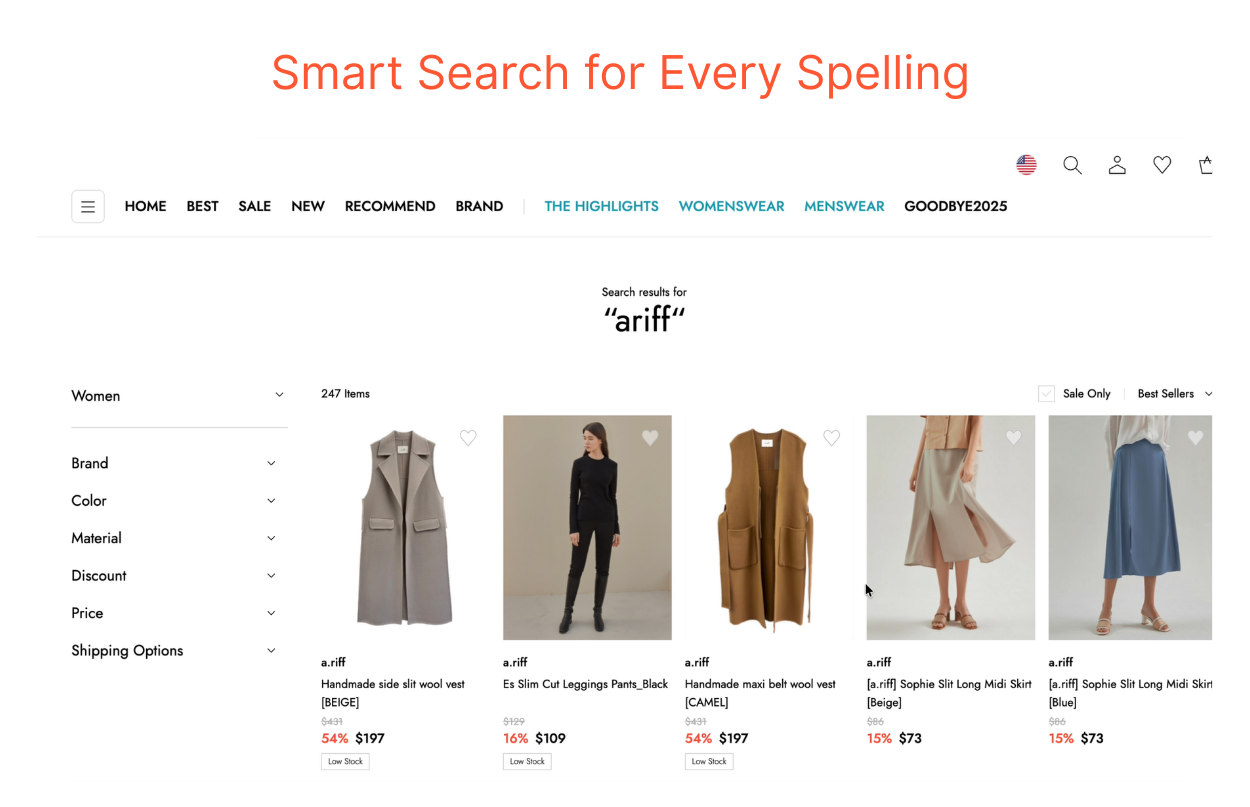Toggle heart on Beige Sophie skirt

1014,438
